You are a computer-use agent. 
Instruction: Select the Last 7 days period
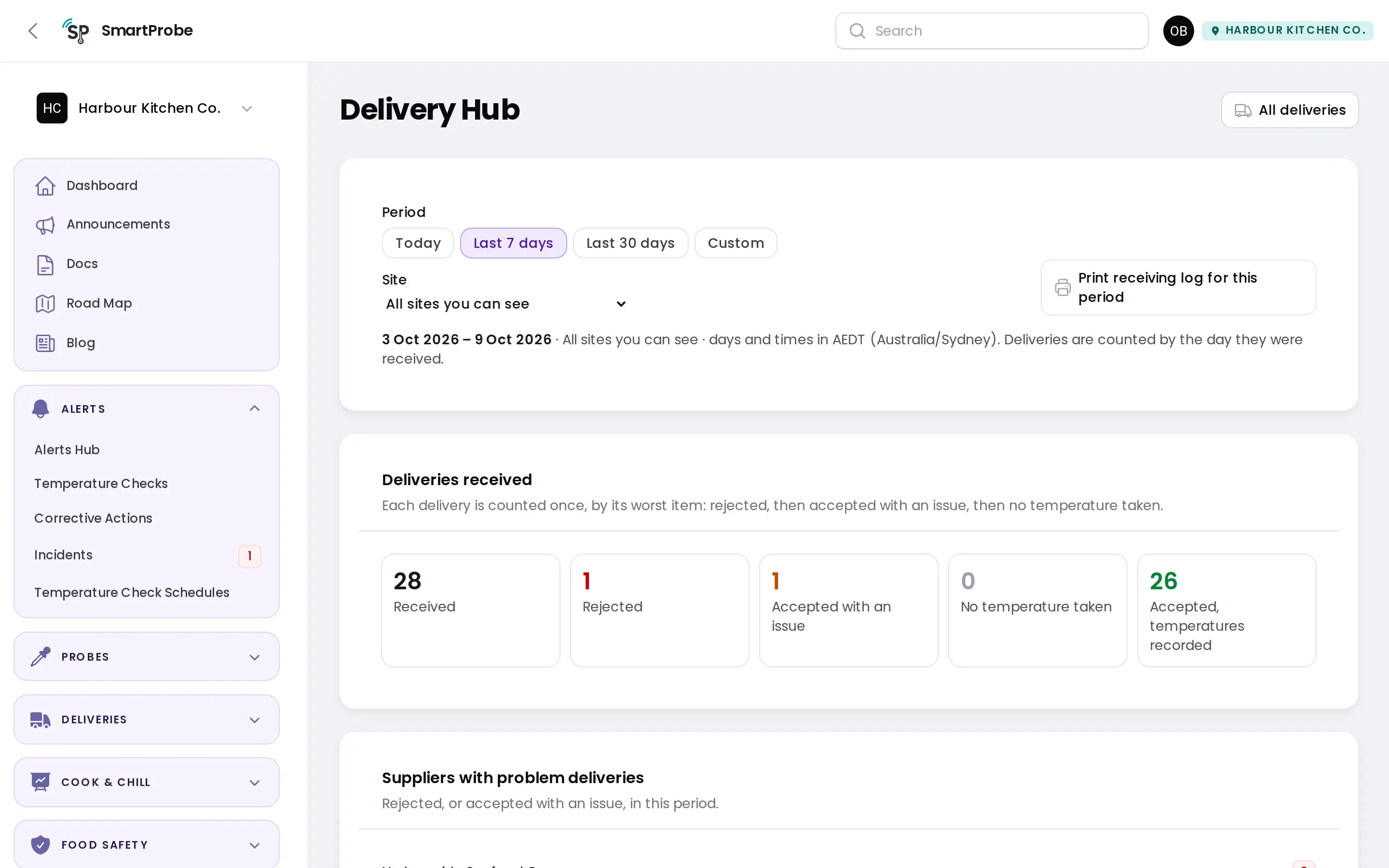(x=513, y=244)
